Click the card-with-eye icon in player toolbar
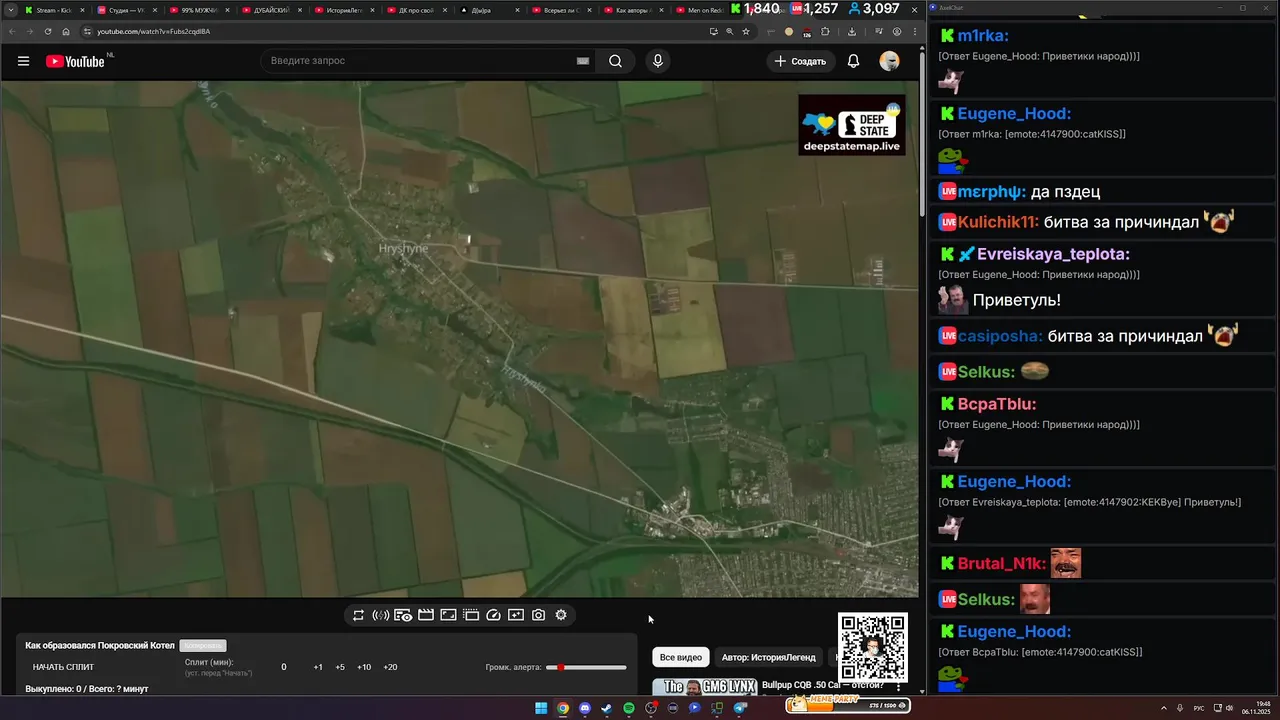Image resolution: width=1280 pixels, height=720 pixels. (x=403, y=615)
